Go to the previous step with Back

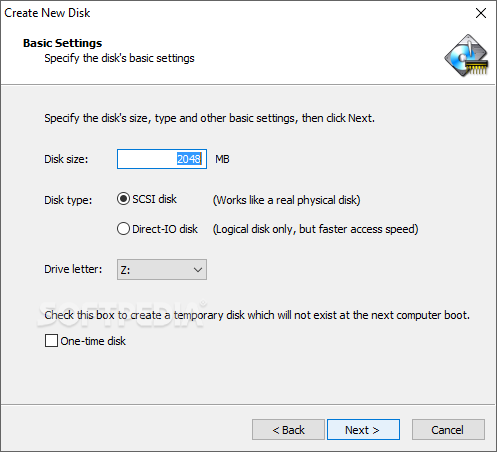(x=288, y=430)
